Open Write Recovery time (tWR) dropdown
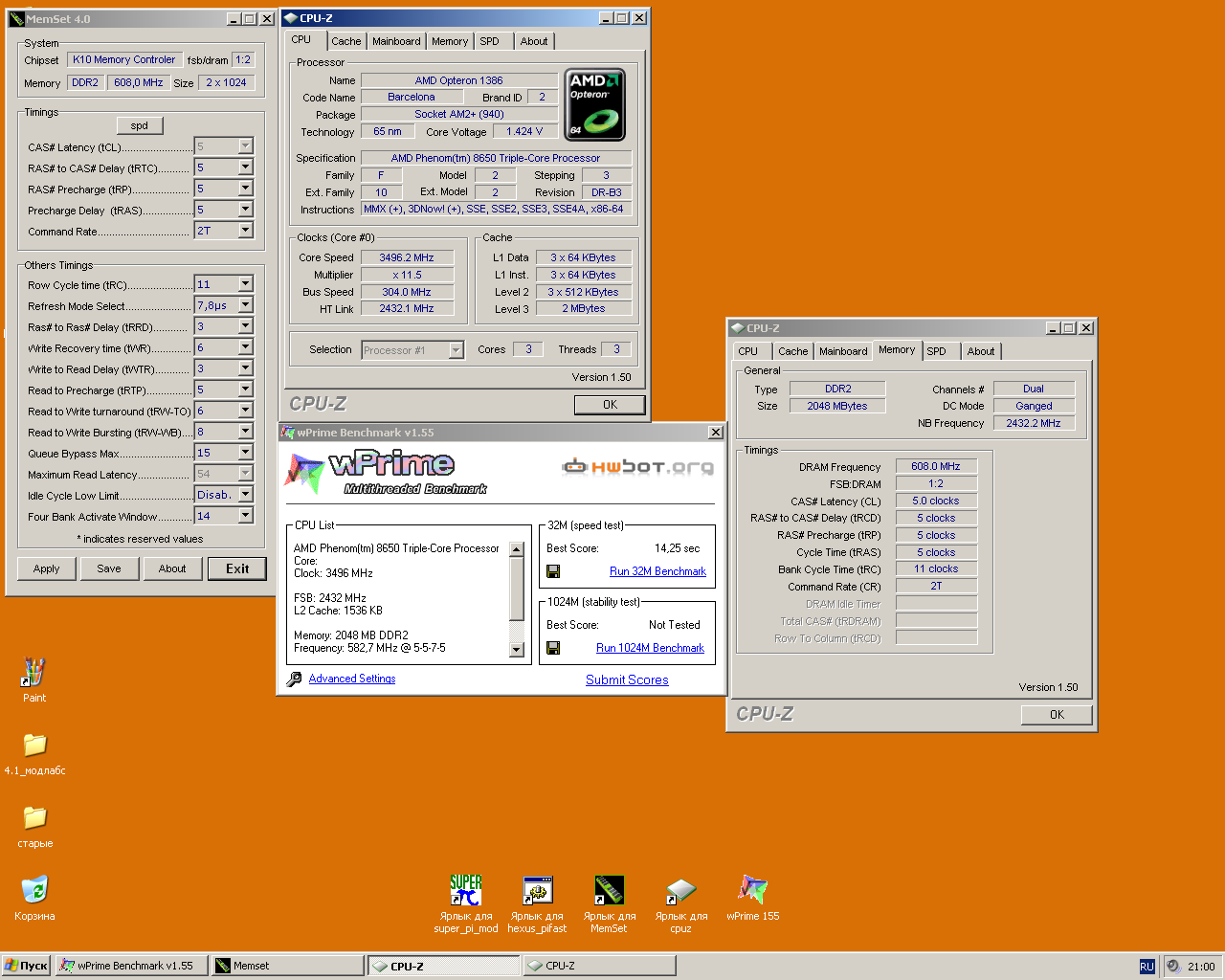Screen dimensions: 1225x980 [x=245, y=347]
